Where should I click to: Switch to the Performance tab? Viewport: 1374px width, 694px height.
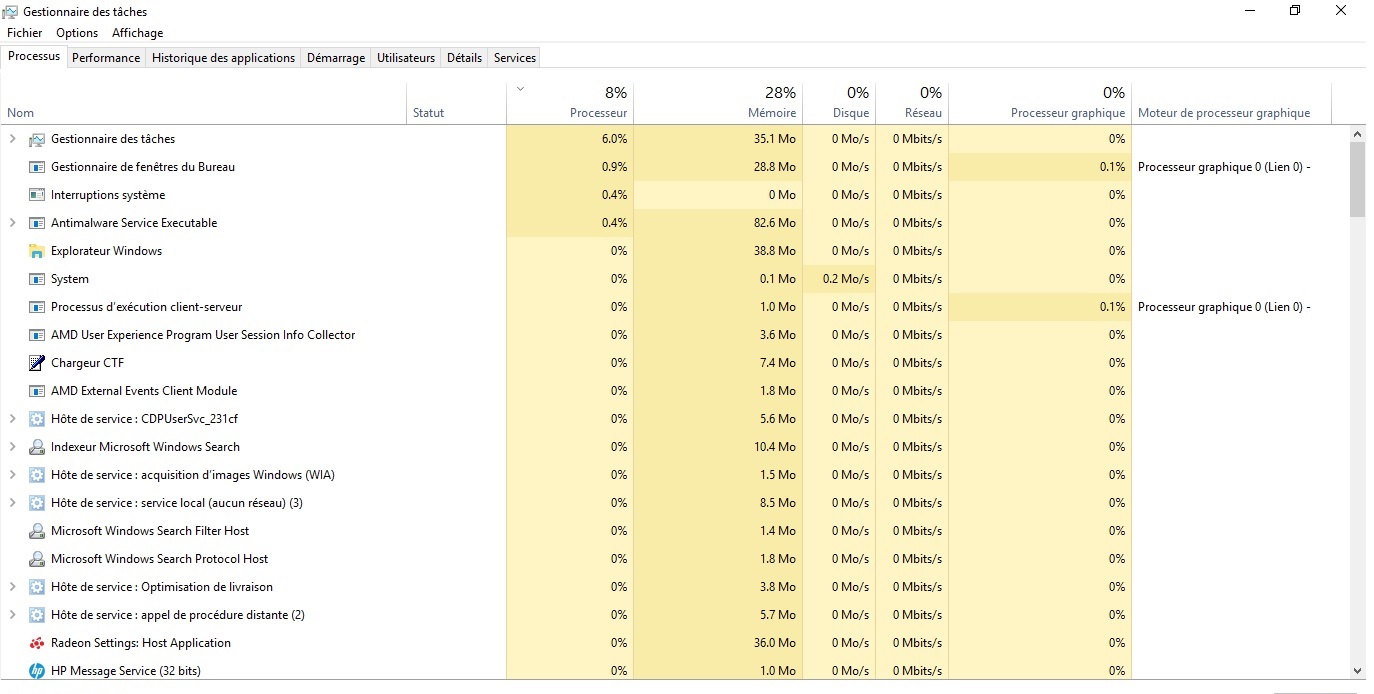[106, 58]
